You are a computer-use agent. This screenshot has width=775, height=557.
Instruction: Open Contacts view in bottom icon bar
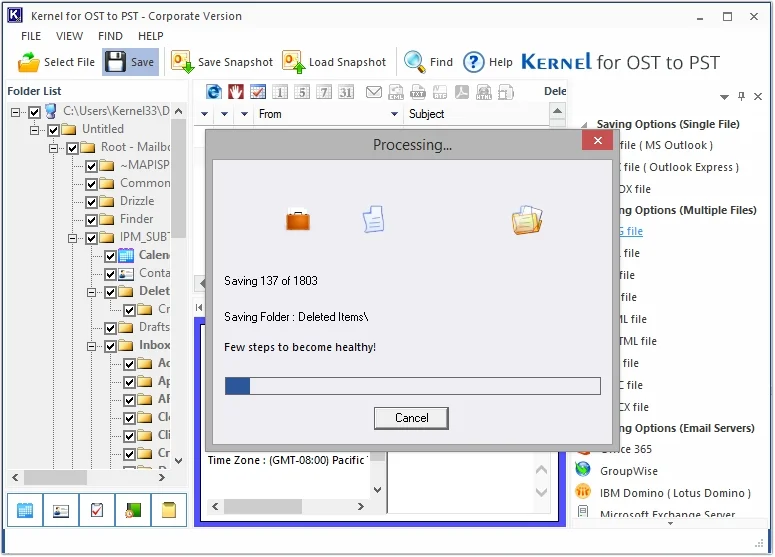coord(61,510)
